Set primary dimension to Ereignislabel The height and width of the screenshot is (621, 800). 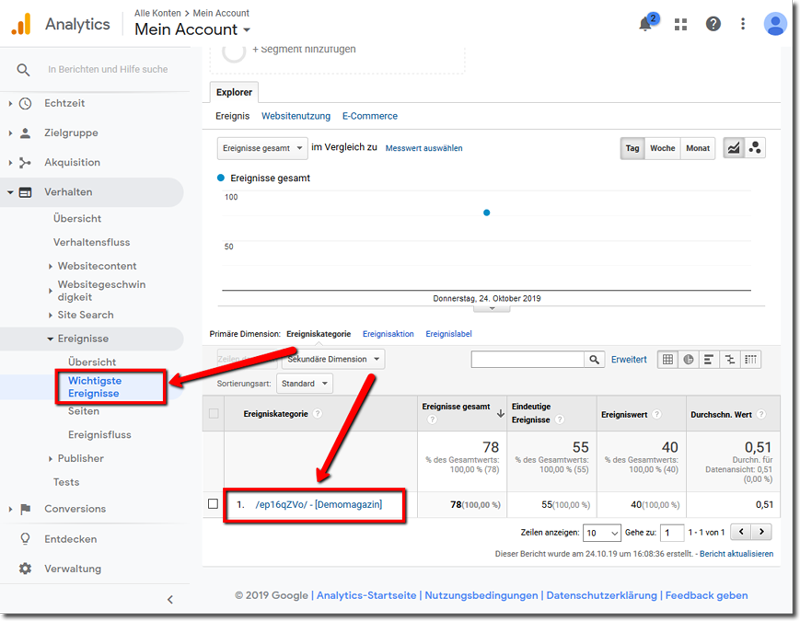click(448, 334)
